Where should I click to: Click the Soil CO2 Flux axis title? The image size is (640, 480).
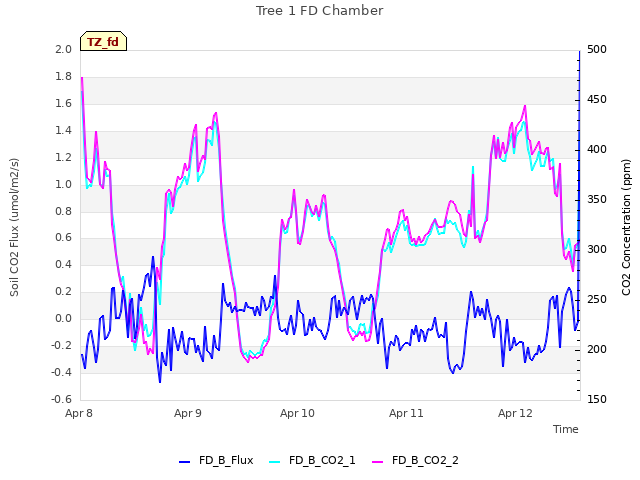pyautogui.click(x=14, y=227)
